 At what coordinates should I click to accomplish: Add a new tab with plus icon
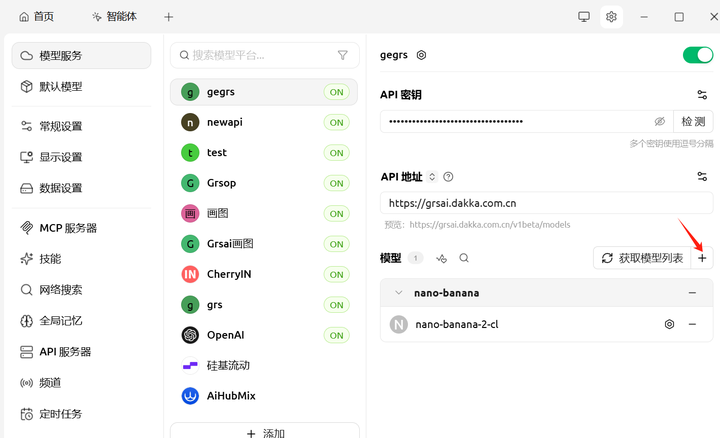click(169, 17)
